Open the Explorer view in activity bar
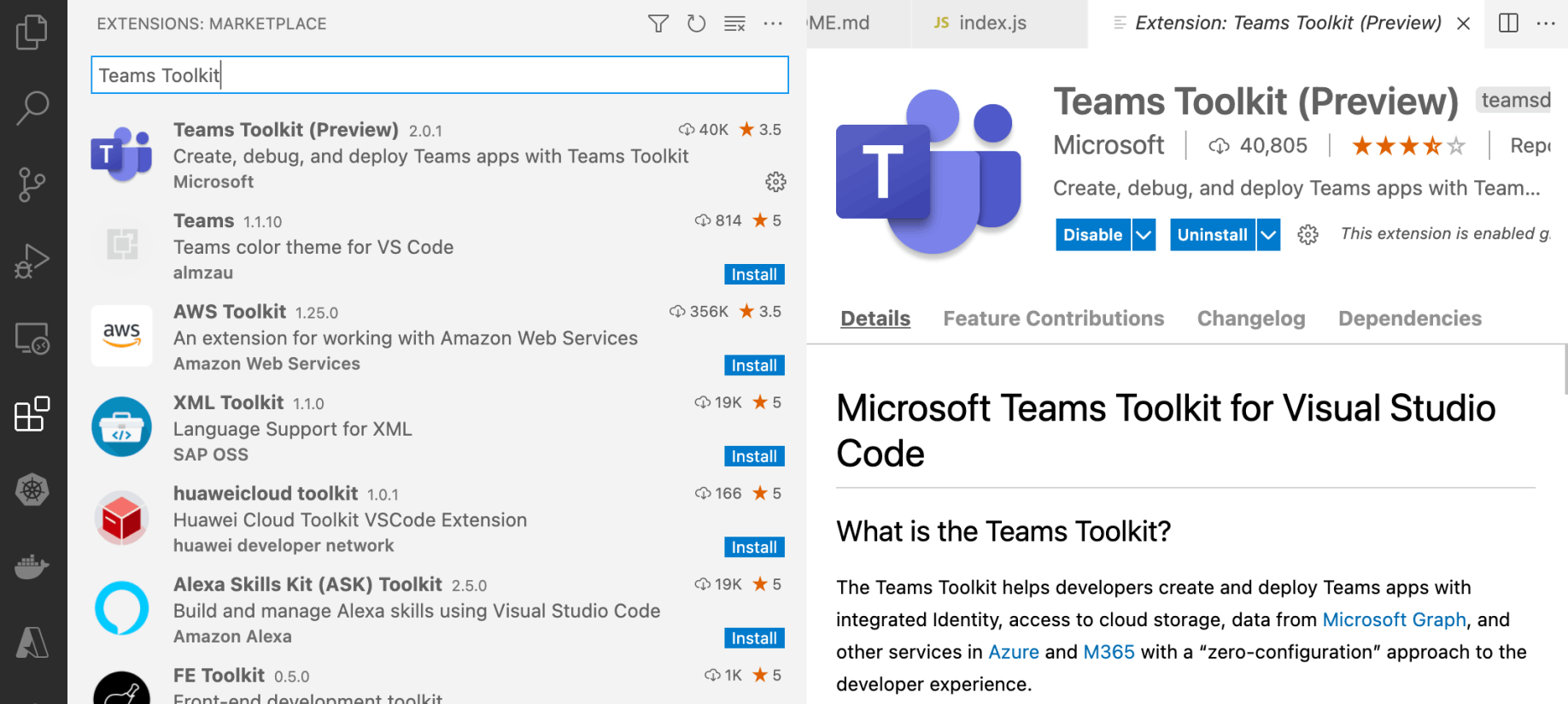The image size is (1568, 704). pos(32,32)
